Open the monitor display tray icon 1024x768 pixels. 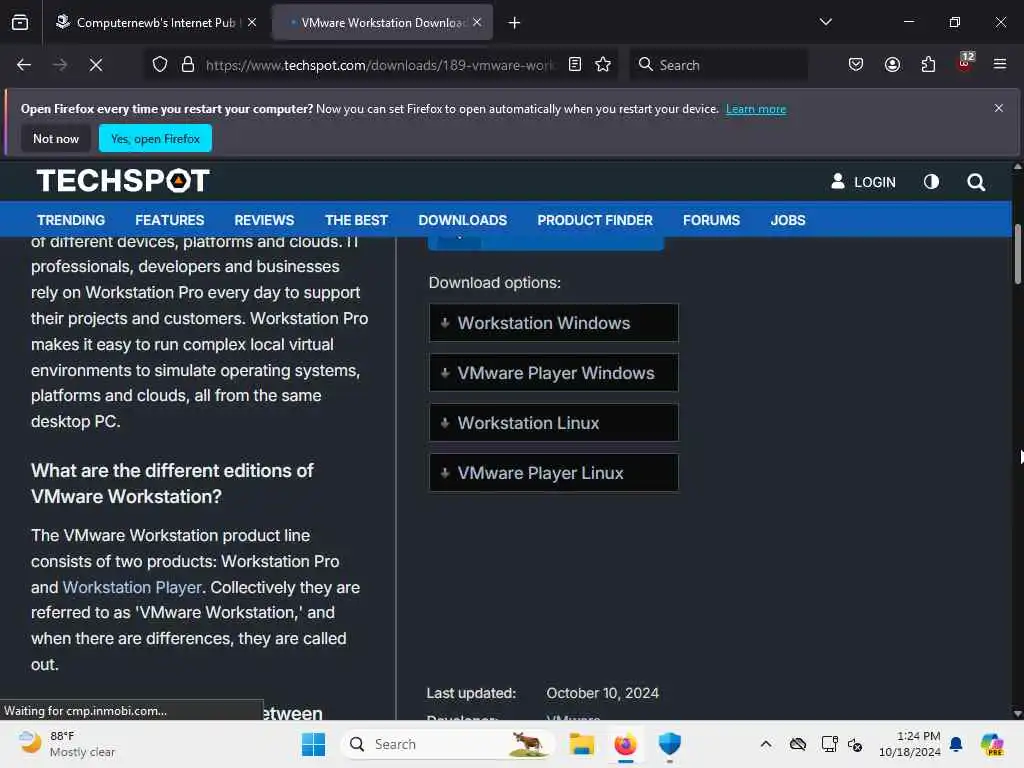click(829, 744)
